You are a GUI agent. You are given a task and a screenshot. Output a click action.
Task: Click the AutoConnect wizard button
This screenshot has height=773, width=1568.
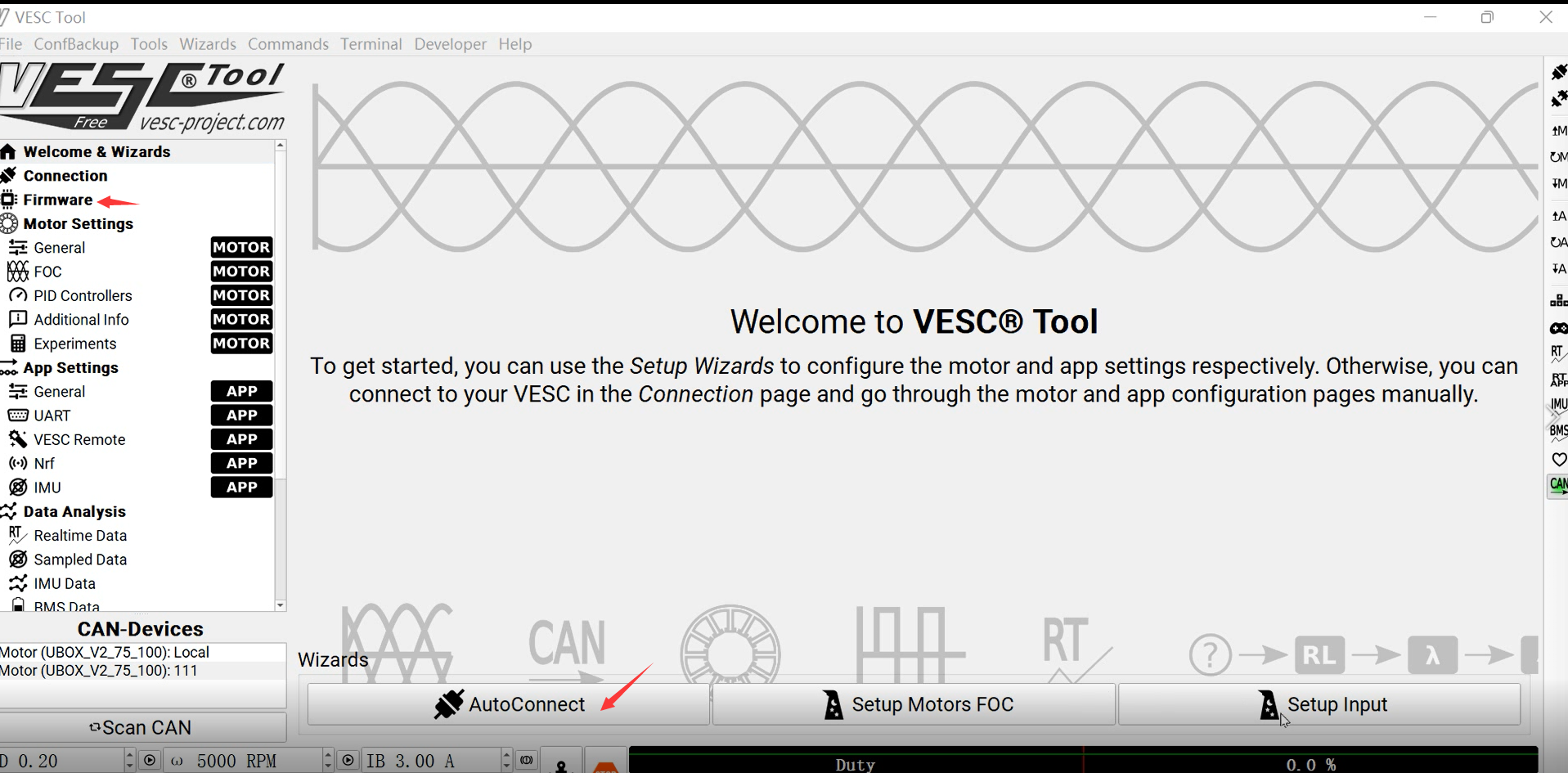[x=509, y=703]
